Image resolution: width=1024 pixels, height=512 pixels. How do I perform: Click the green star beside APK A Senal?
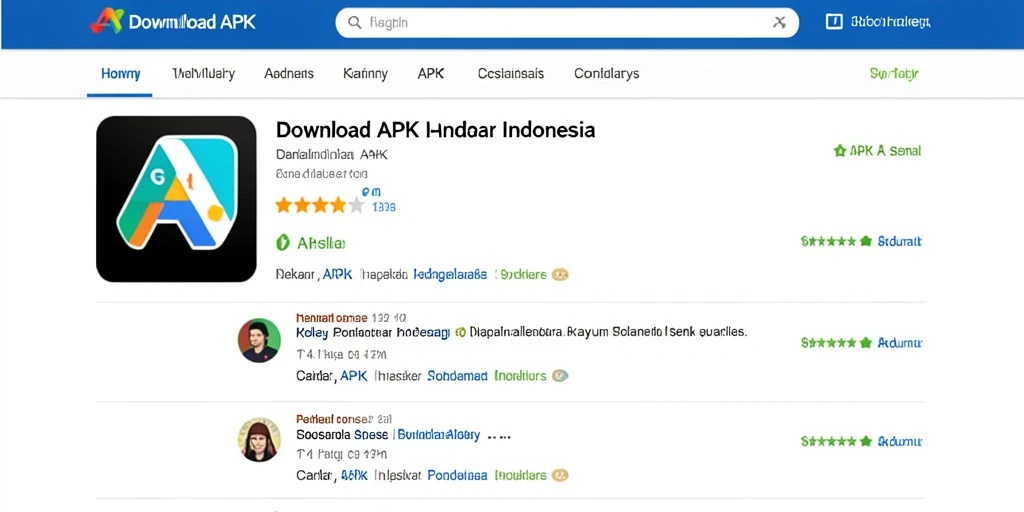(840, 151)
